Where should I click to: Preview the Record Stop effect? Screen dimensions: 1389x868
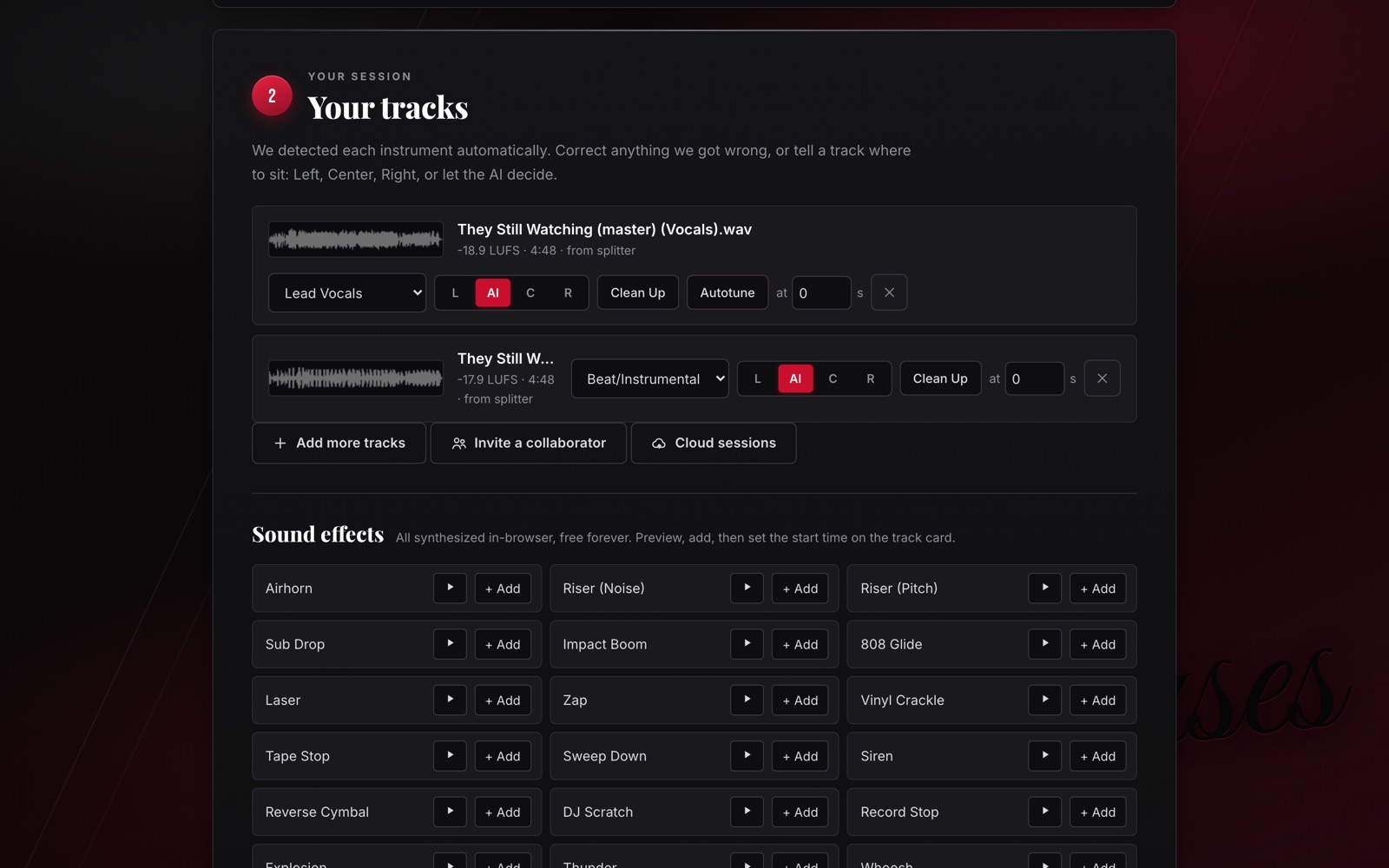[1044, 812]
